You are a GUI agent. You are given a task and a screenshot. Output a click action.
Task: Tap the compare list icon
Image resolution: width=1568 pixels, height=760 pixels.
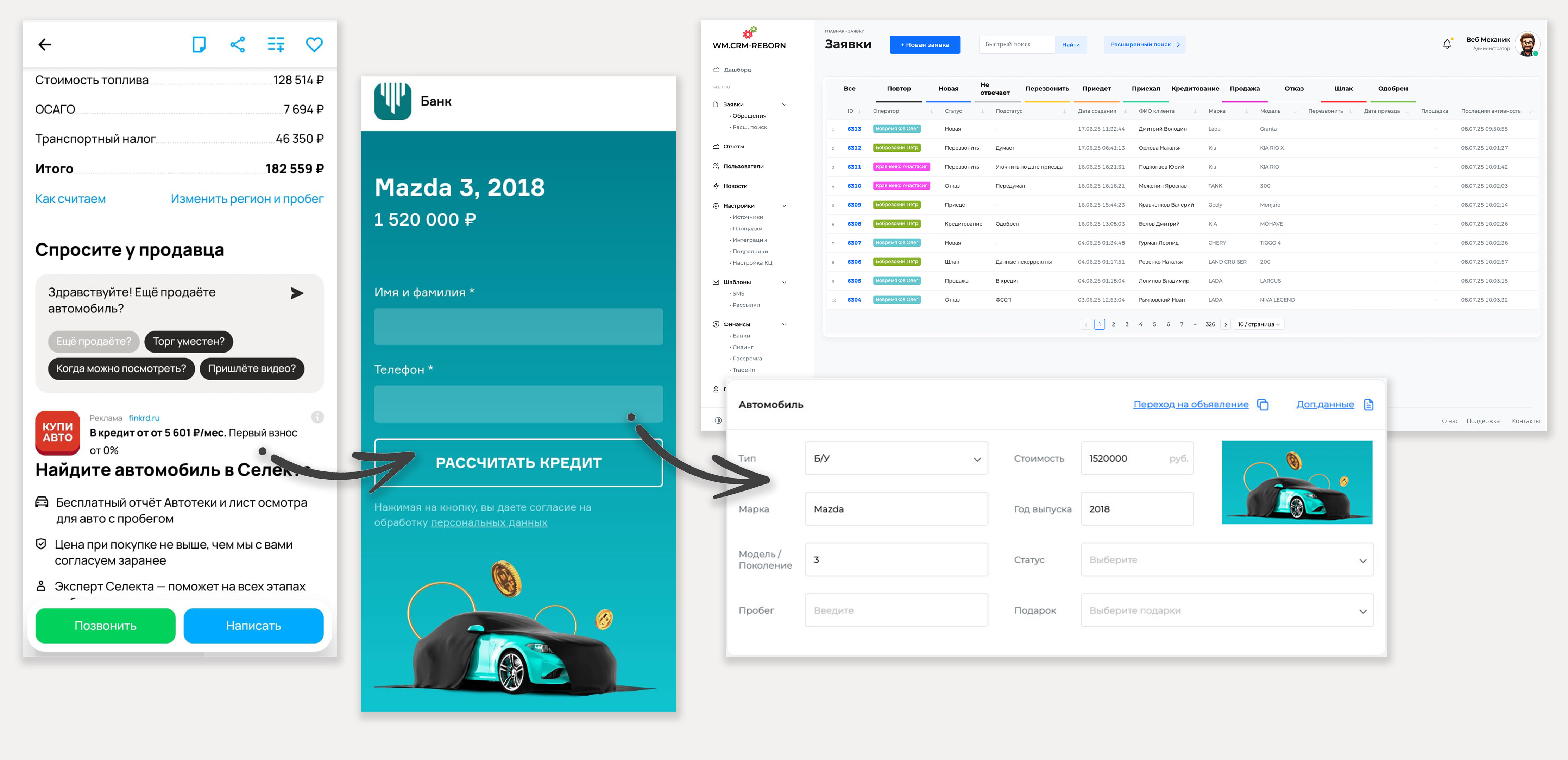[x=276, y=44]
